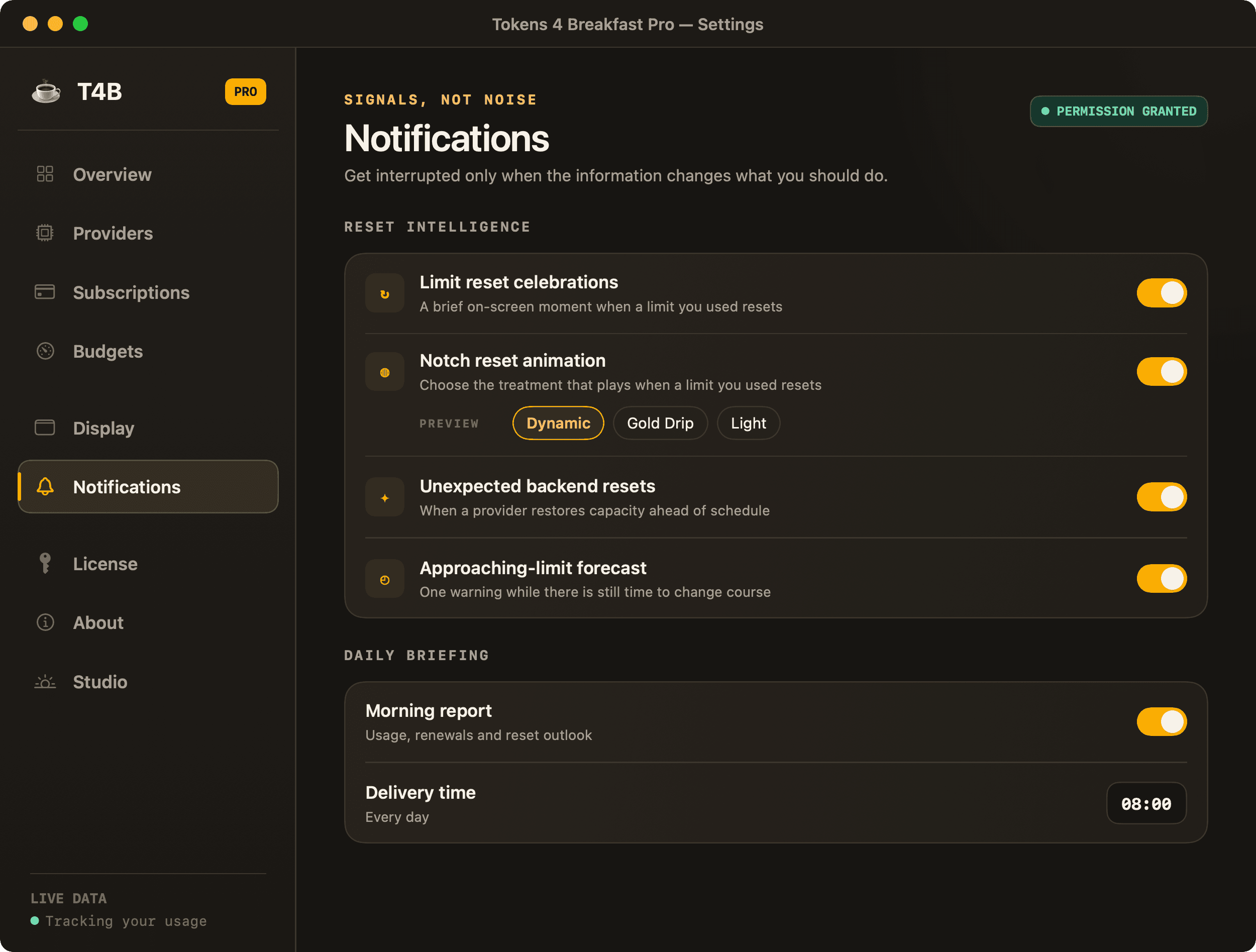This screenshot has height=952, width=1256.
Task: Click the Budgets gauge icon
Action: click(x=45, y=351)
